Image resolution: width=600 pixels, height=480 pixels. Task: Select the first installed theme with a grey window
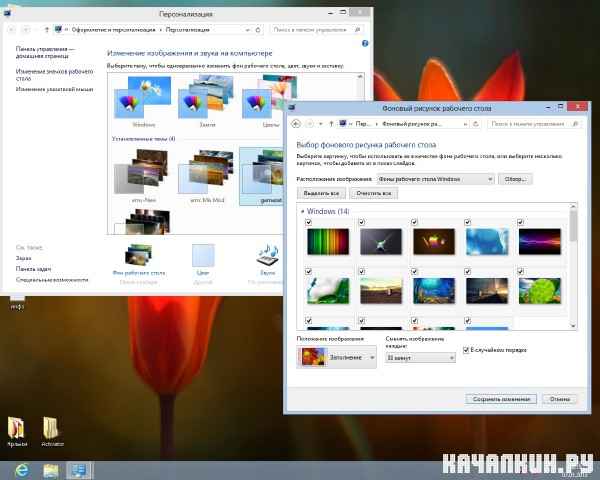pos(143,176)
